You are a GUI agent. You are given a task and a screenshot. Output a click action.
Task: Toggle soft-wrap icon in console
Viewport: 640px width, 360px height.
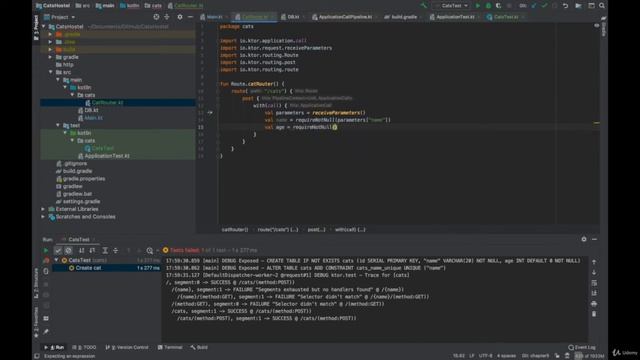pos(594,283)
